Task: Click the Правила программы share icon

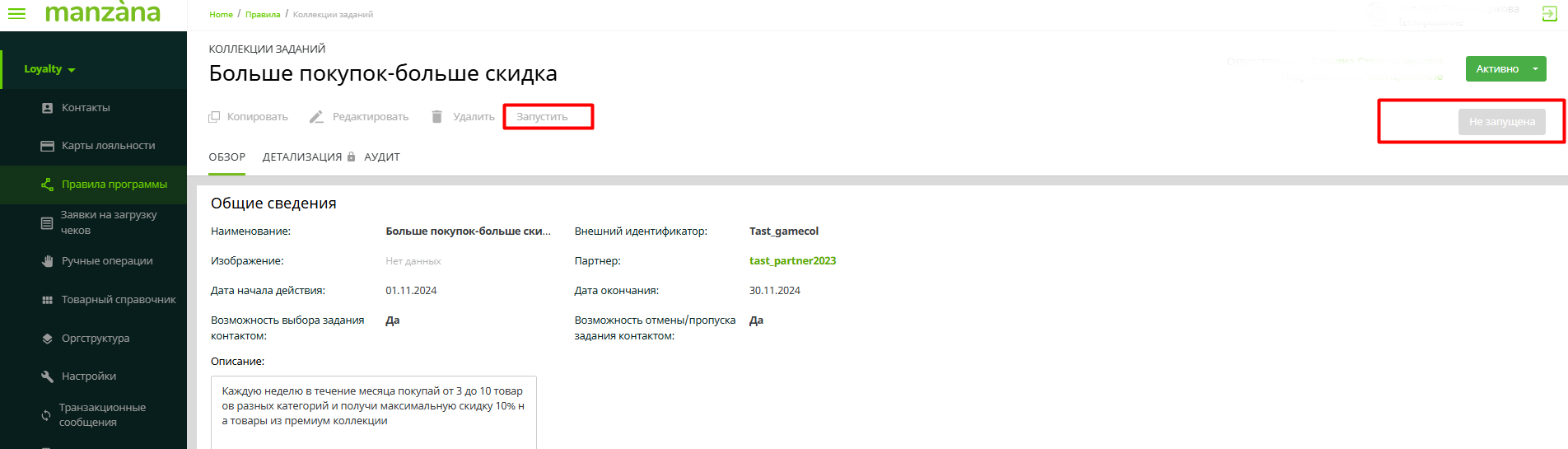Action: point(47,185)
